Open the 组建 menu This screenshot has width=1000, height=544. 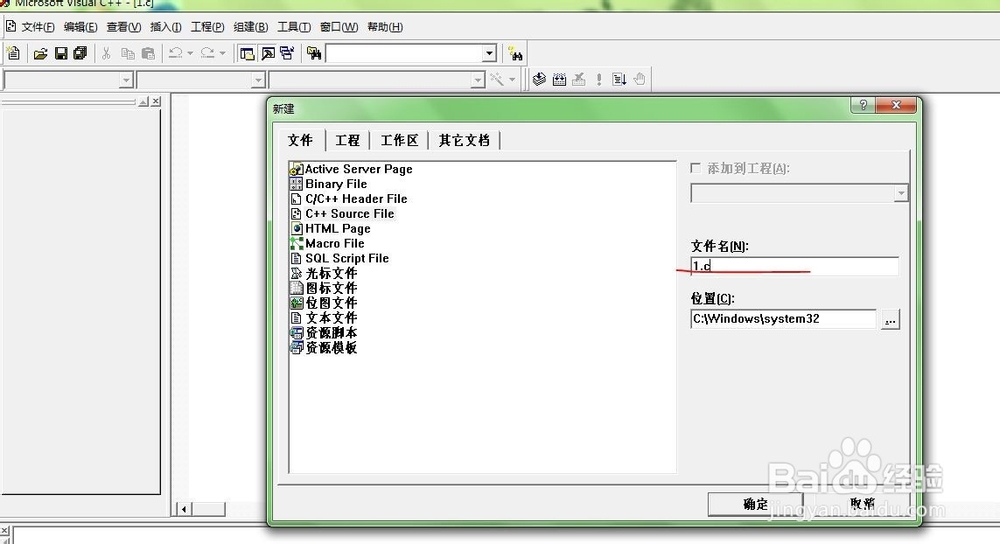[251, 27]
